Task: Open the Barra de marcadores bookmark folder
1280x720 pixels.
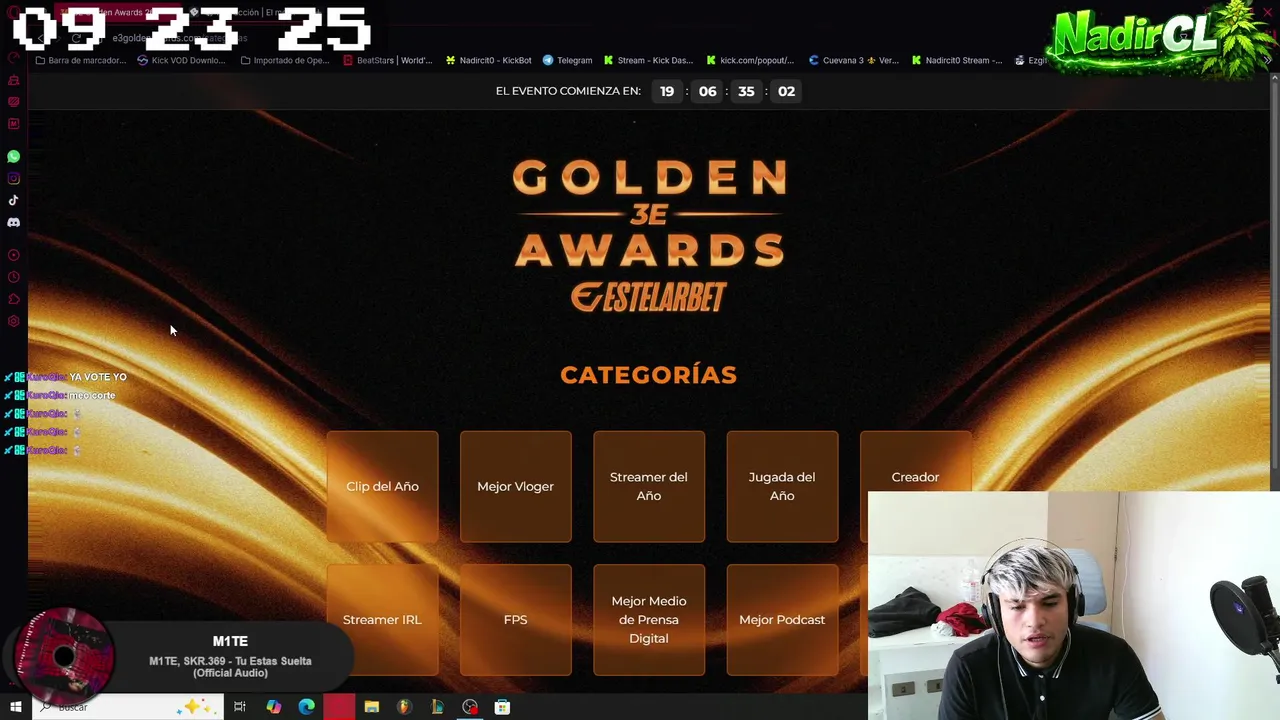Action: (x=81, y=60)
